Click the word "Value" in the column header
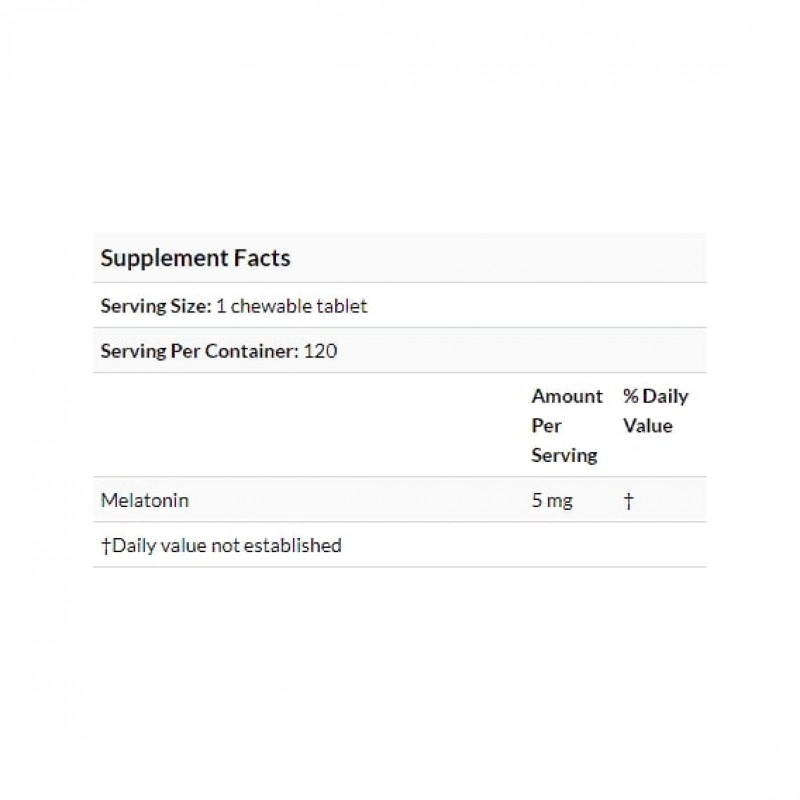 click(647, 425)
